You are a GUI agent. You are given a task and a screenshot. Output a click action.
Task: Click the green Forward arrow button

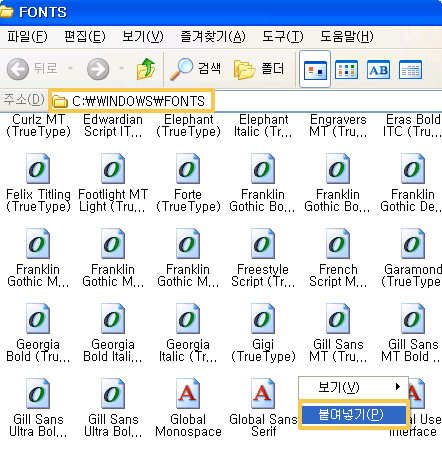tap(98, 69)
